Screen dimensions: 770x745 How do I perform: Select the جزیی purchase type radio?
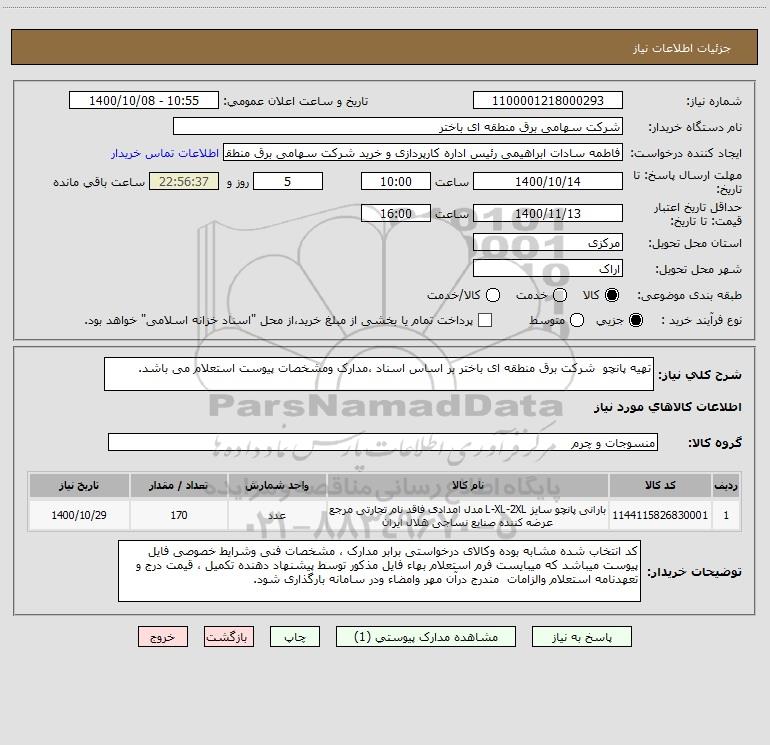[635, 320]
